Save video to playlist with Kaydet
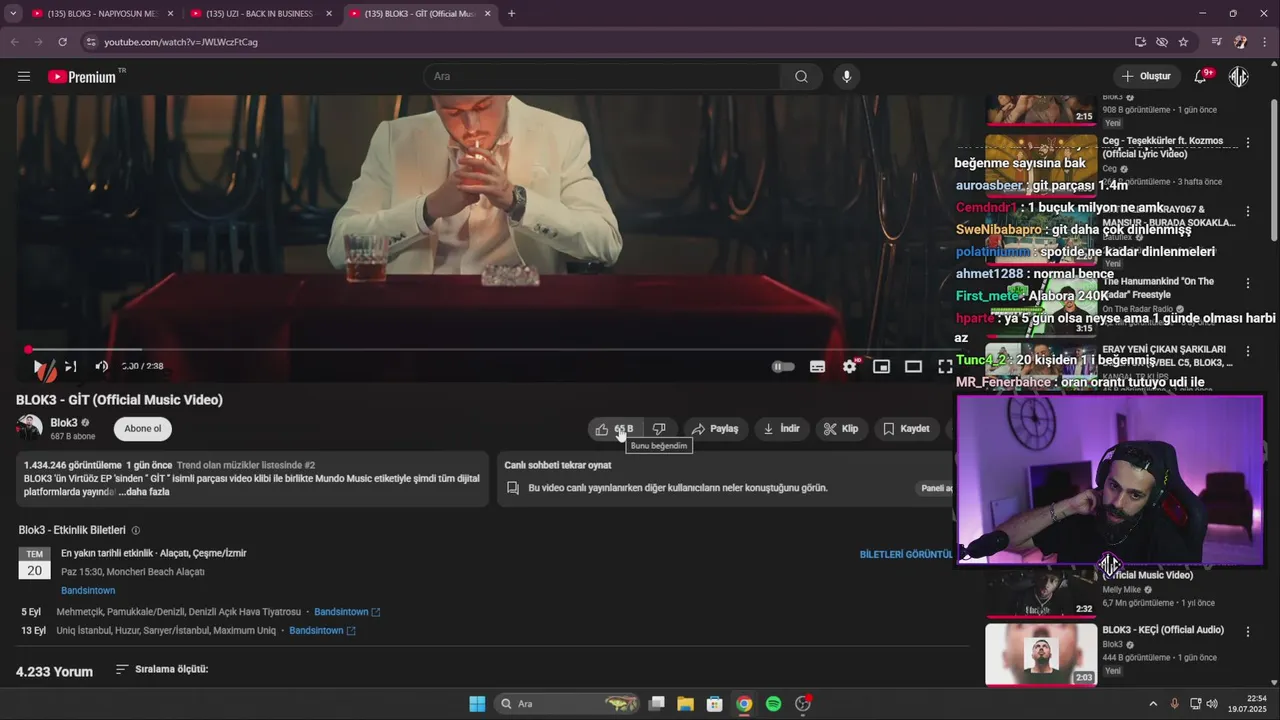Screen dimensions: 1280x720 [x=906, y=429]
